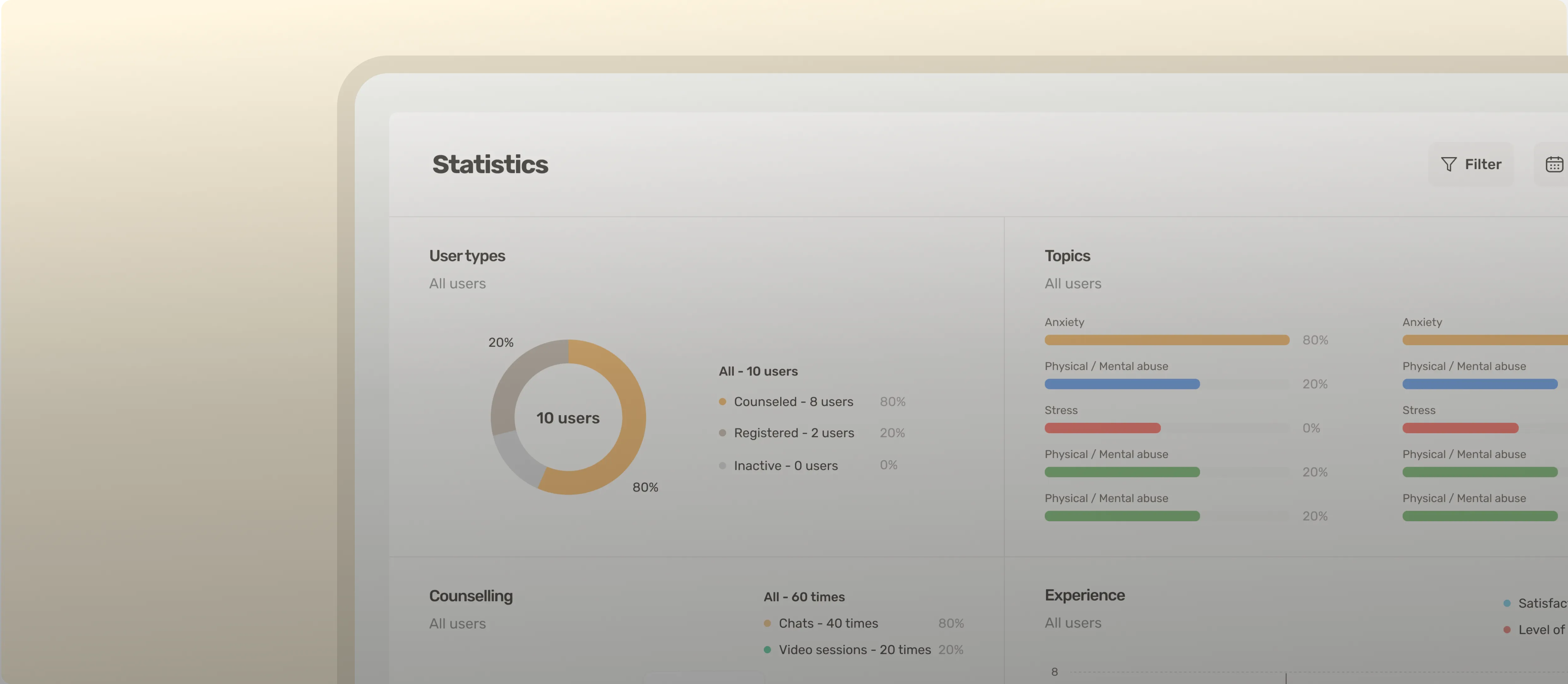Click the '8' axis label in Experience chart
The width and height of the screenshot is (1568, 684).
point(1054,672)
